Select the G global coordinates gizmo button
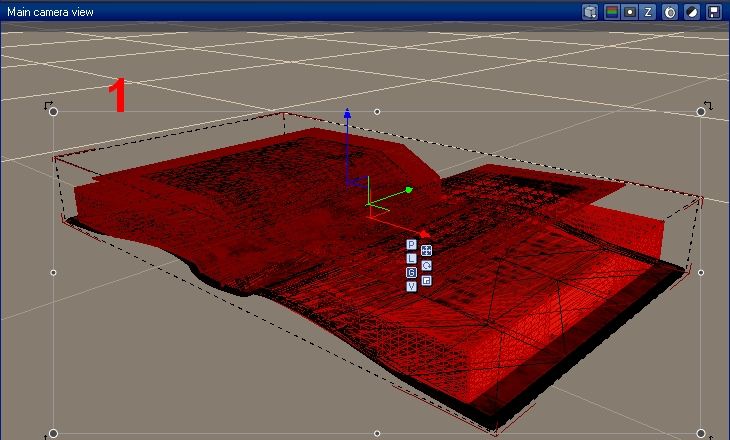Image resolution: width=730 pixels, height=440 pixels. (x=411, y=272)
